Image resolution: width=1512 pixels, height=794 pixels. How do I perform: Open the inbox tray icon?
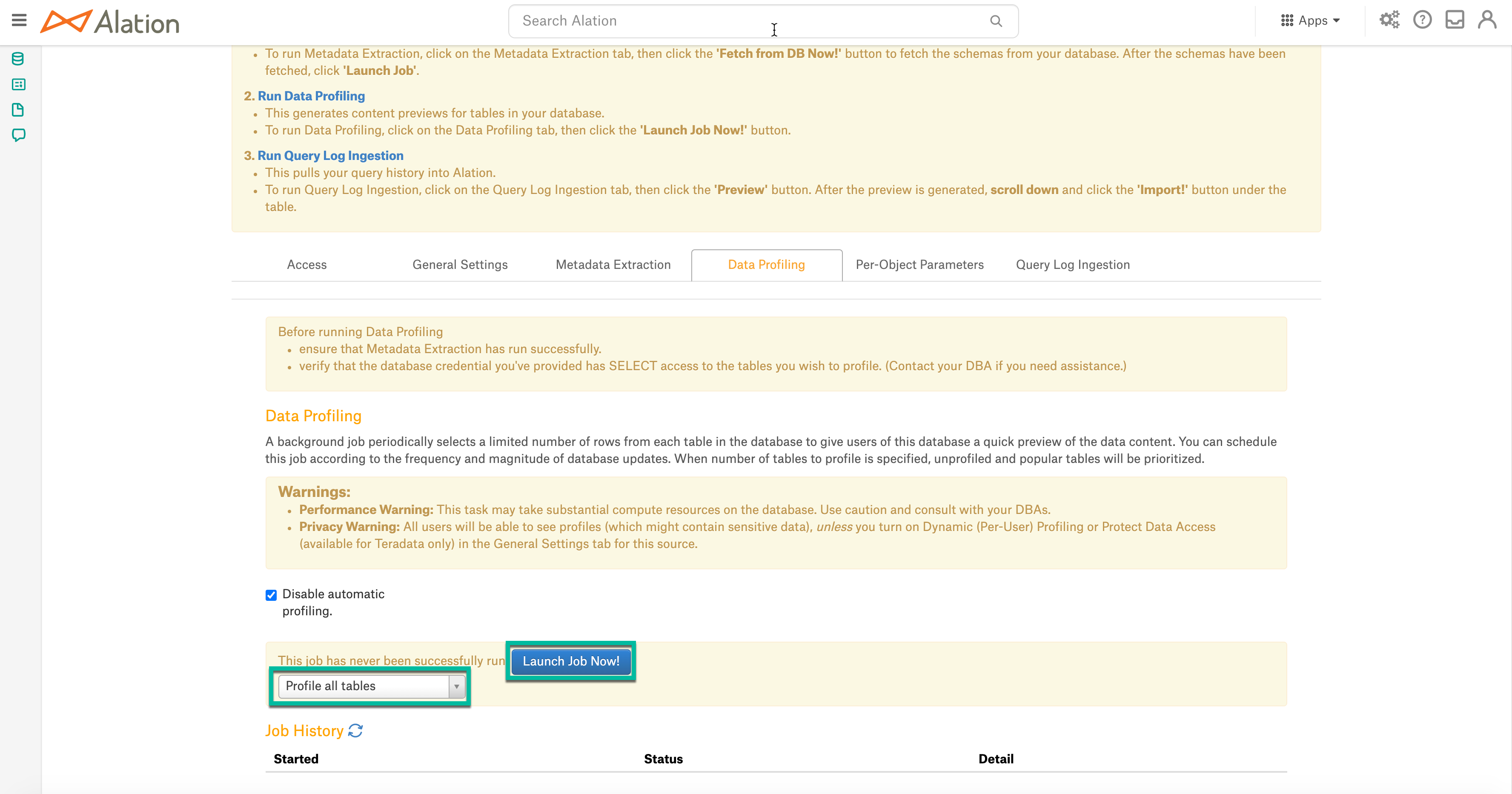coord(1455,20)
